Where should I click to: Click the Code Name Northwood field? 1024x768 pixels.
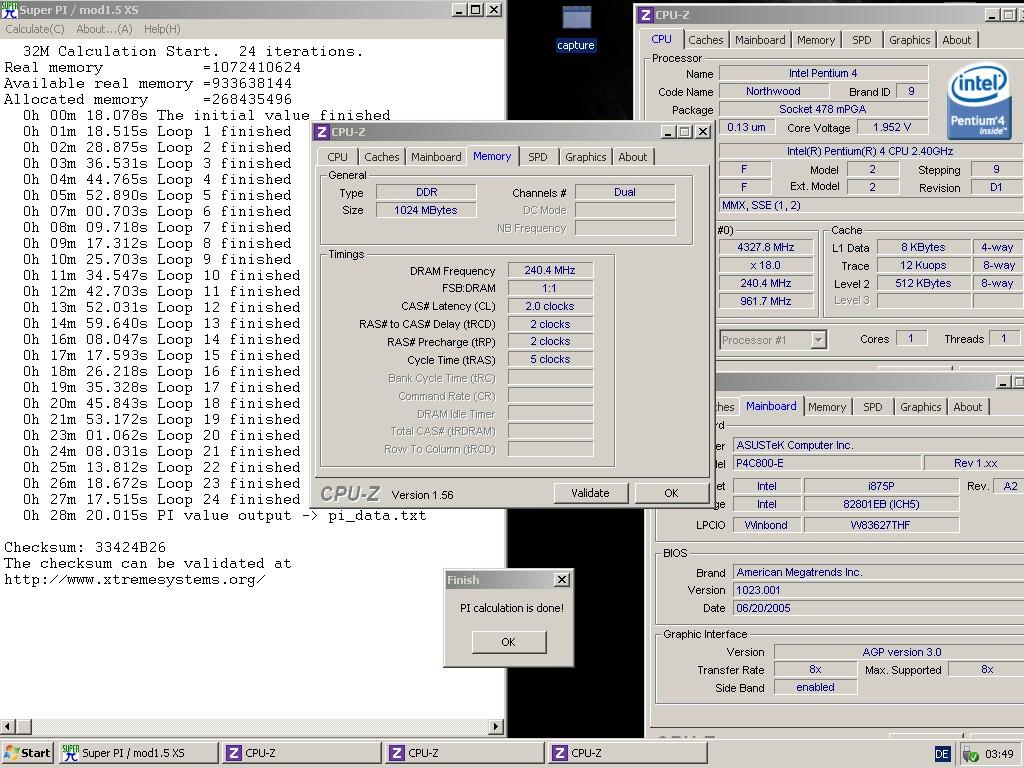coord(773,91)
